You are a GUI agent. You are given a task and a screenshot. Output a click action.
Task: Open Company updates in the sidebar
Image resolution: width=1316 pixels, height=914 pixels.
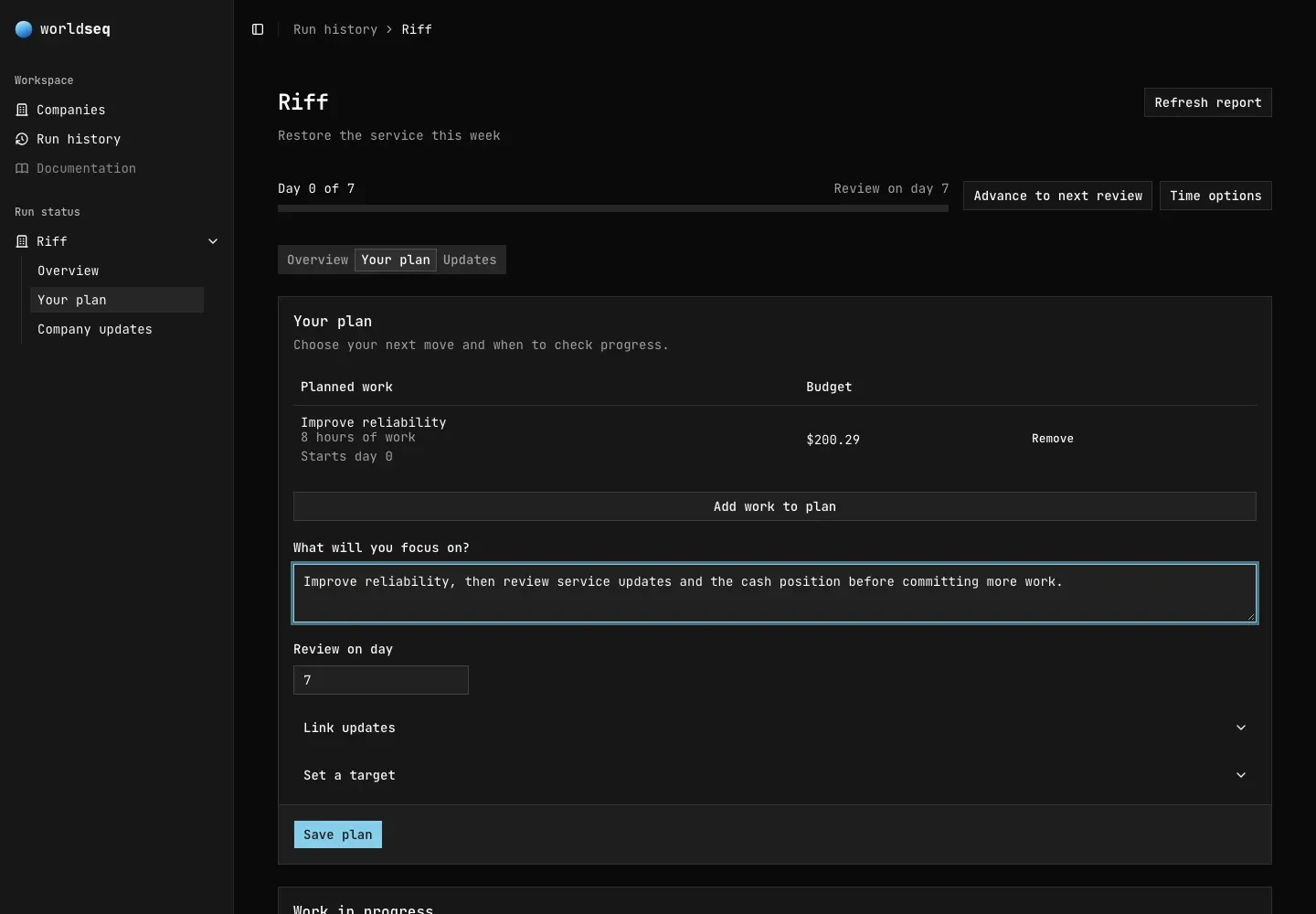pos(117,329)
